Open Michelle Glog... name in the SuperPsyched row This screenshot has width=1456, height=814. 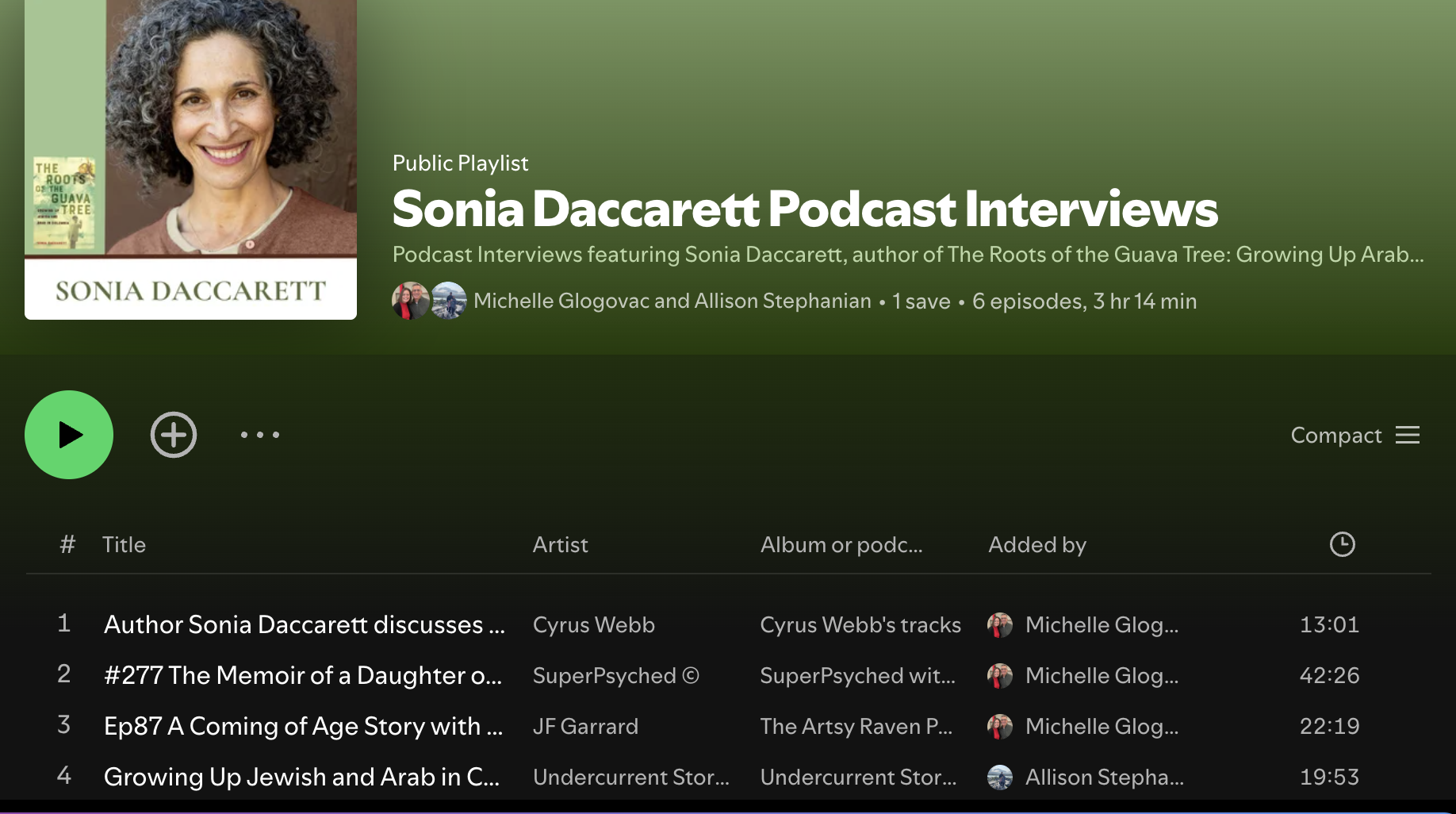1102,675
